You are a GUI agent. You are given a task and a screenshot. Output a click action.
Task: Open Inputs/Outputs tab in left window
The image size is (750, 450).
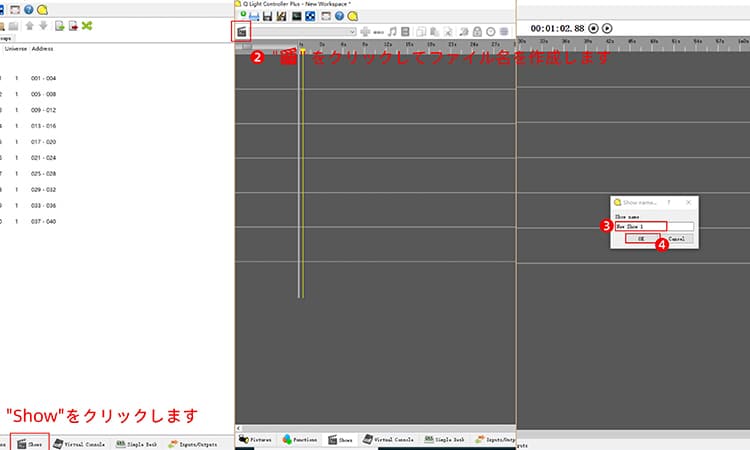pos(193,444)
